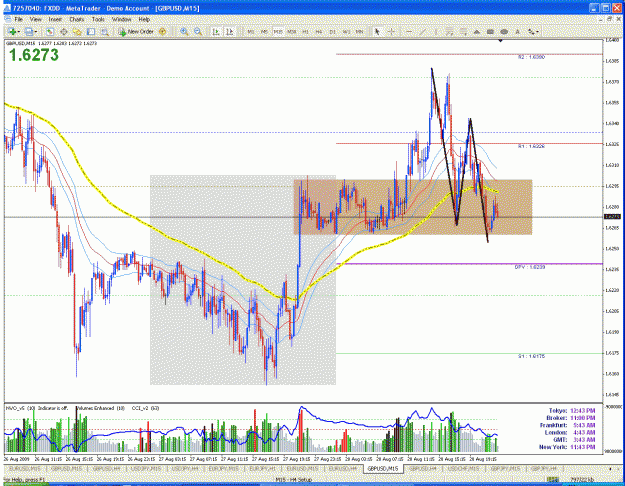Switch to the H1 timeframe
Screen dimensions: 625x486
click(x=305, y=31)
